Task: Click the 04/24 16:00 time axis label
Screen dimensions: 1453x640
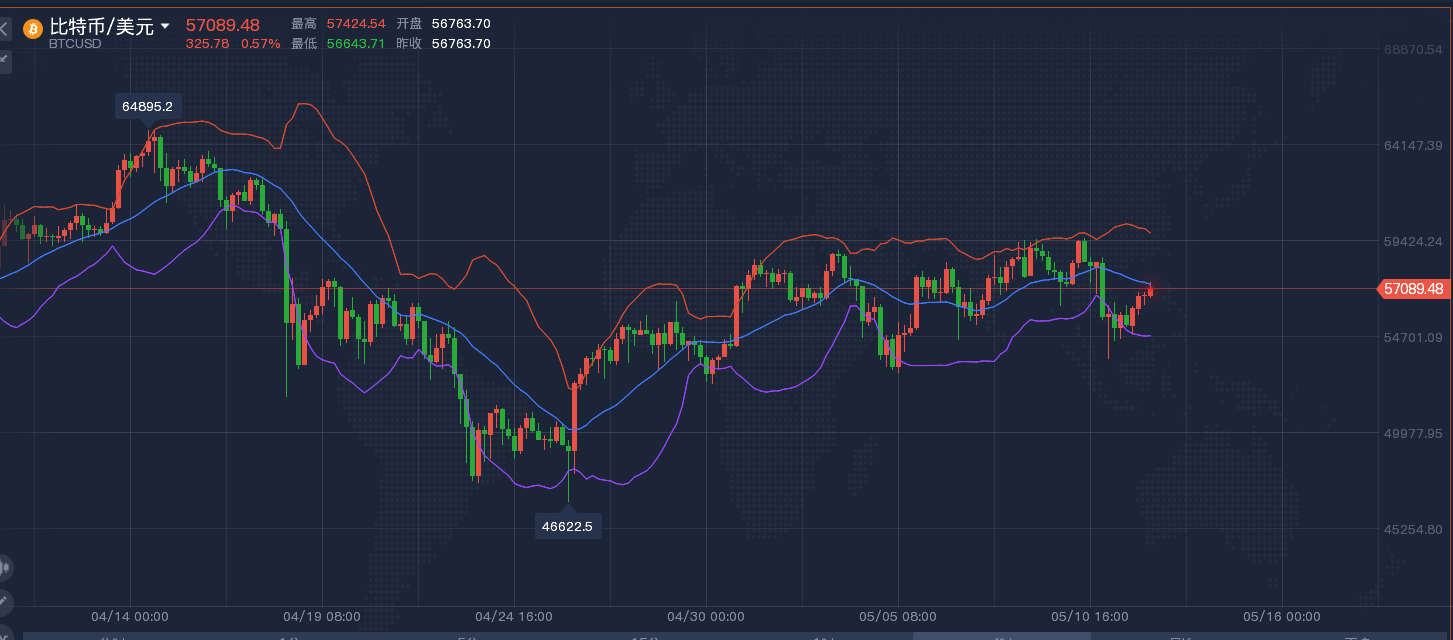Action: pos(513,616)
